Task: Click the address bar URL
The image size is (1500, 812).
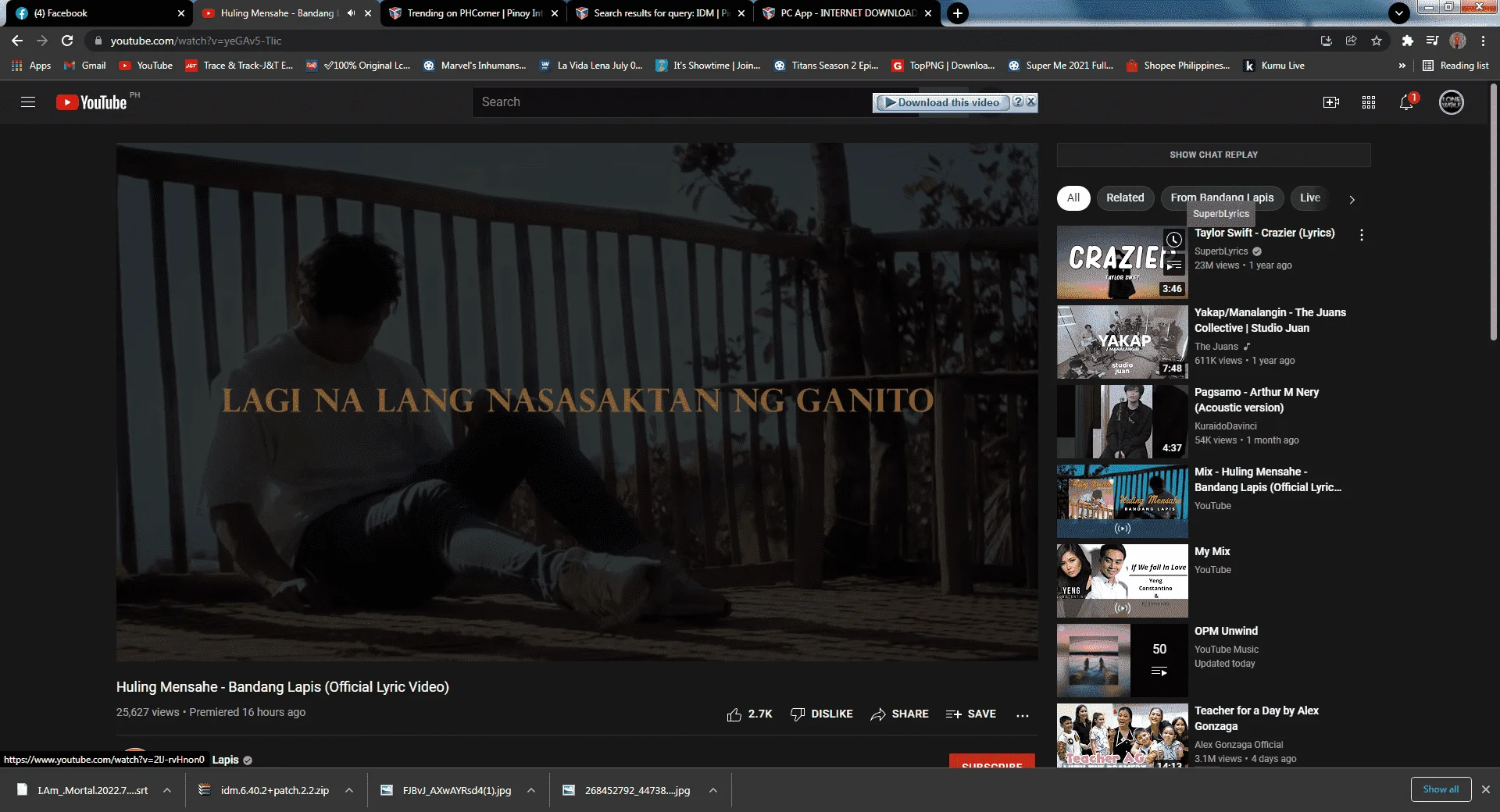Action: click(195, 41)
